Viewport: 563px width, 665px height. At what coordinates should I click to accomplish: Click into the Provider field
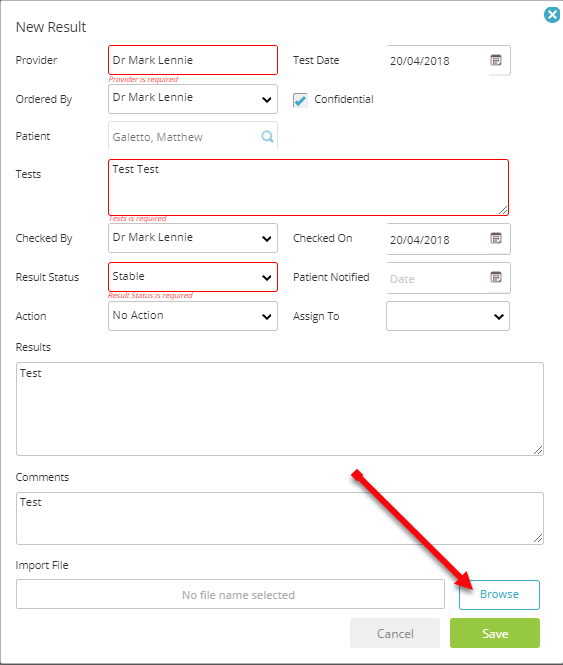(x=193, y=60)
